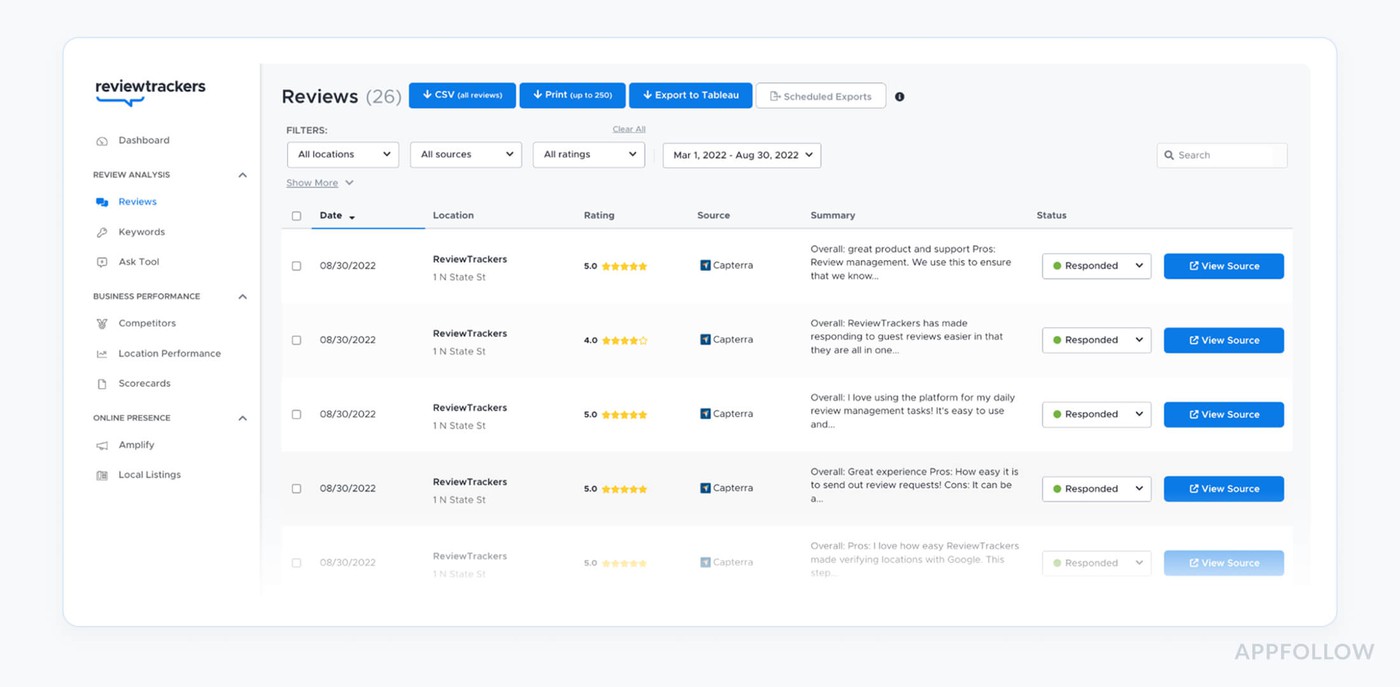1400x687 pixels.
Task: Open the All locations filter dropdown
Action: 343,154
